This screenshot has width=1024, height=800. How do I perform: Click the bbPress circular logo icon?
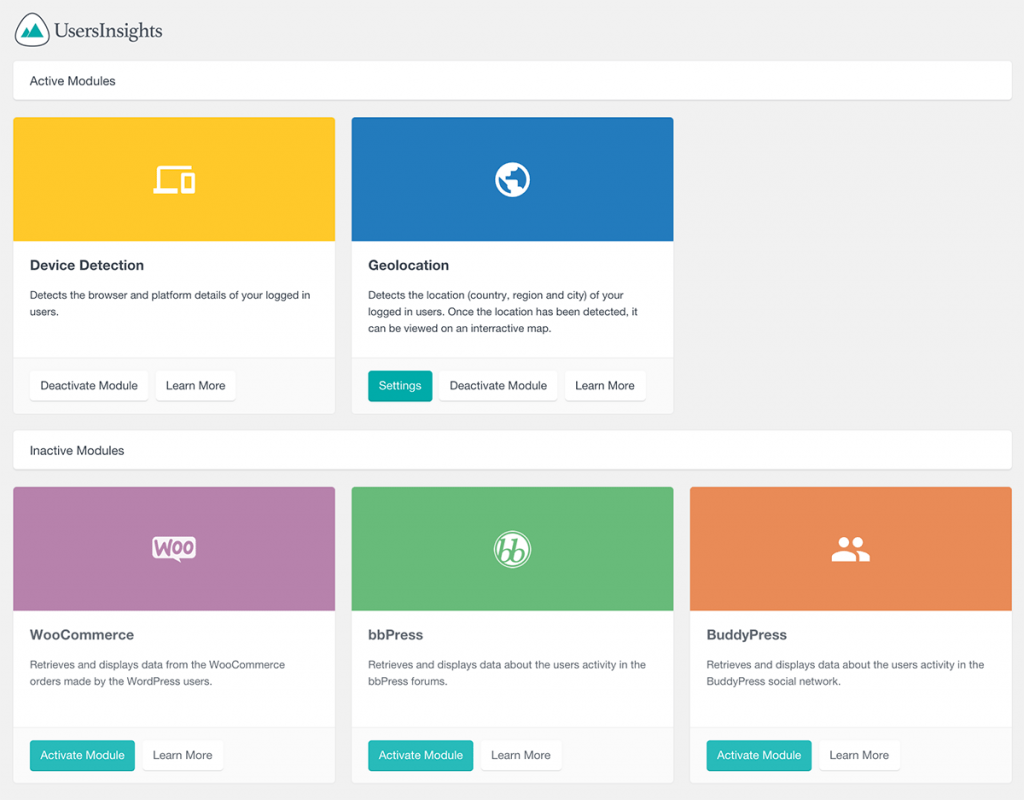click(512, 548)
